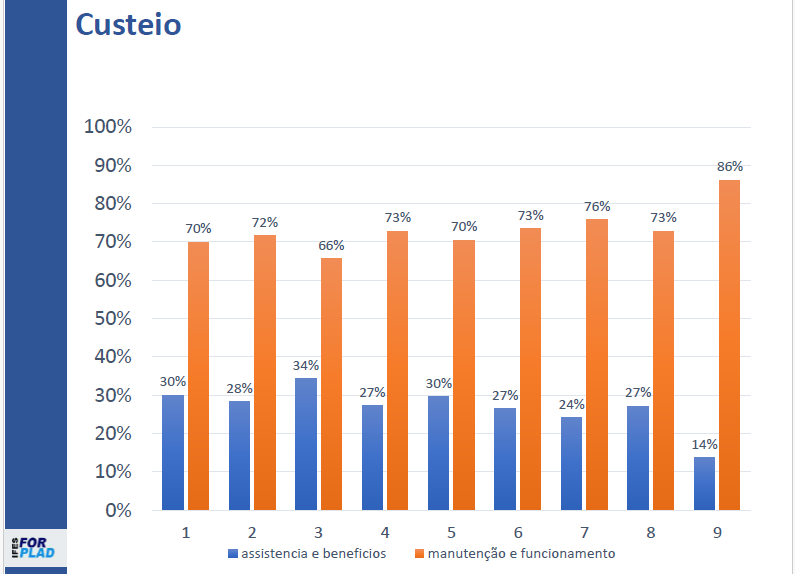
Task: Click the Custeio slide title
Action: (x=128, y=24)
